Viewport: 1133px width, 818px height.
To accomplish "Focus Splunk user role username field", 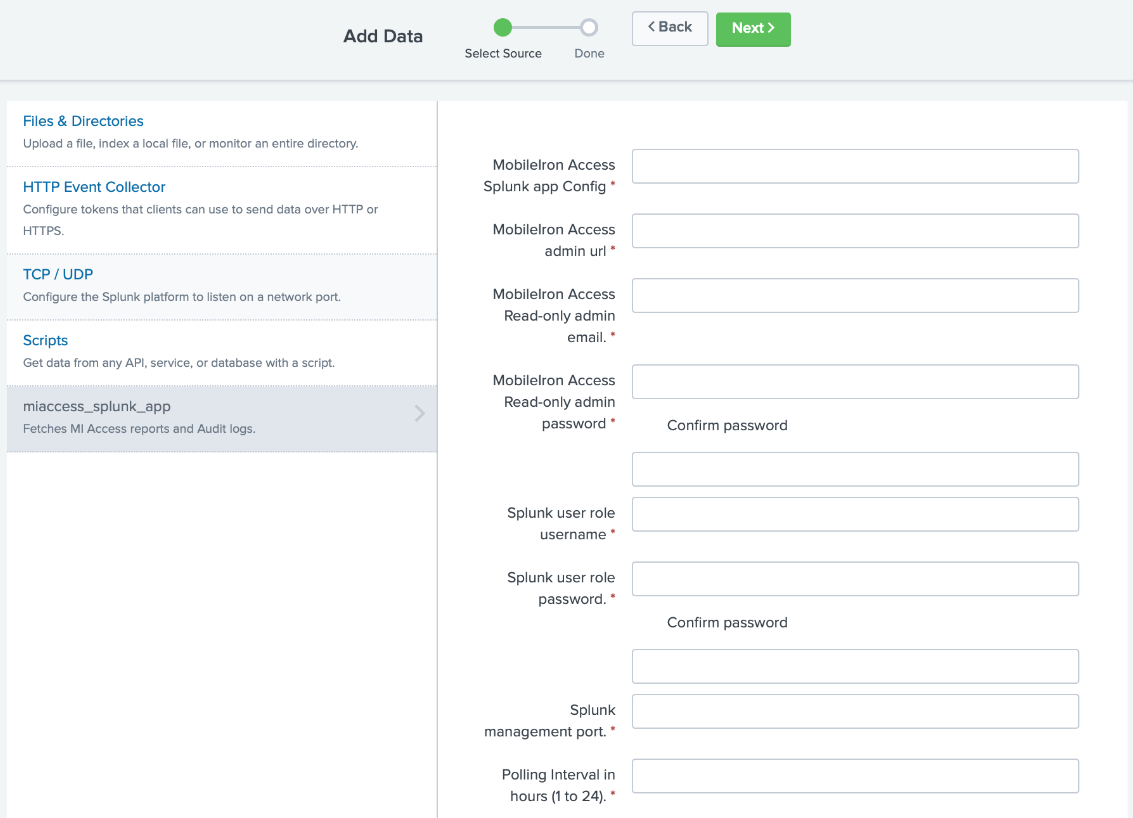I will [x=855, y=515].
